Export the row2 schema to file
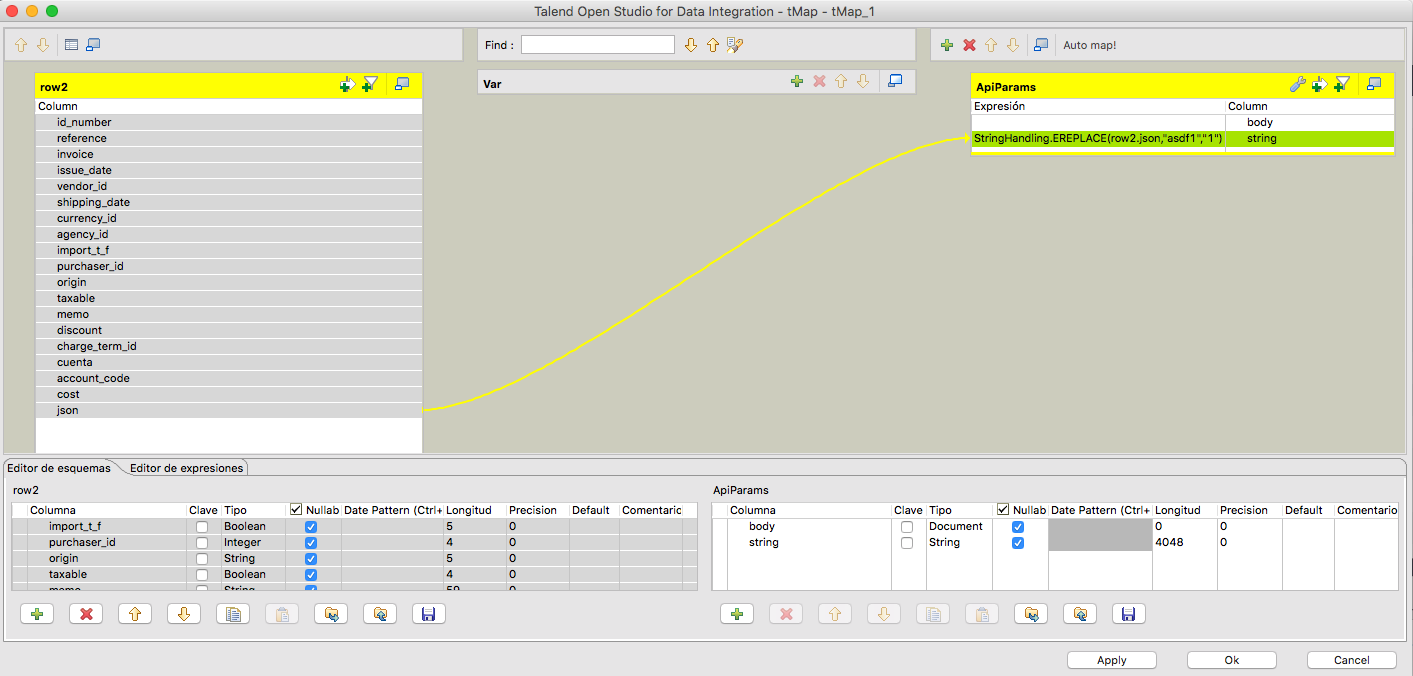 [380, 614]
